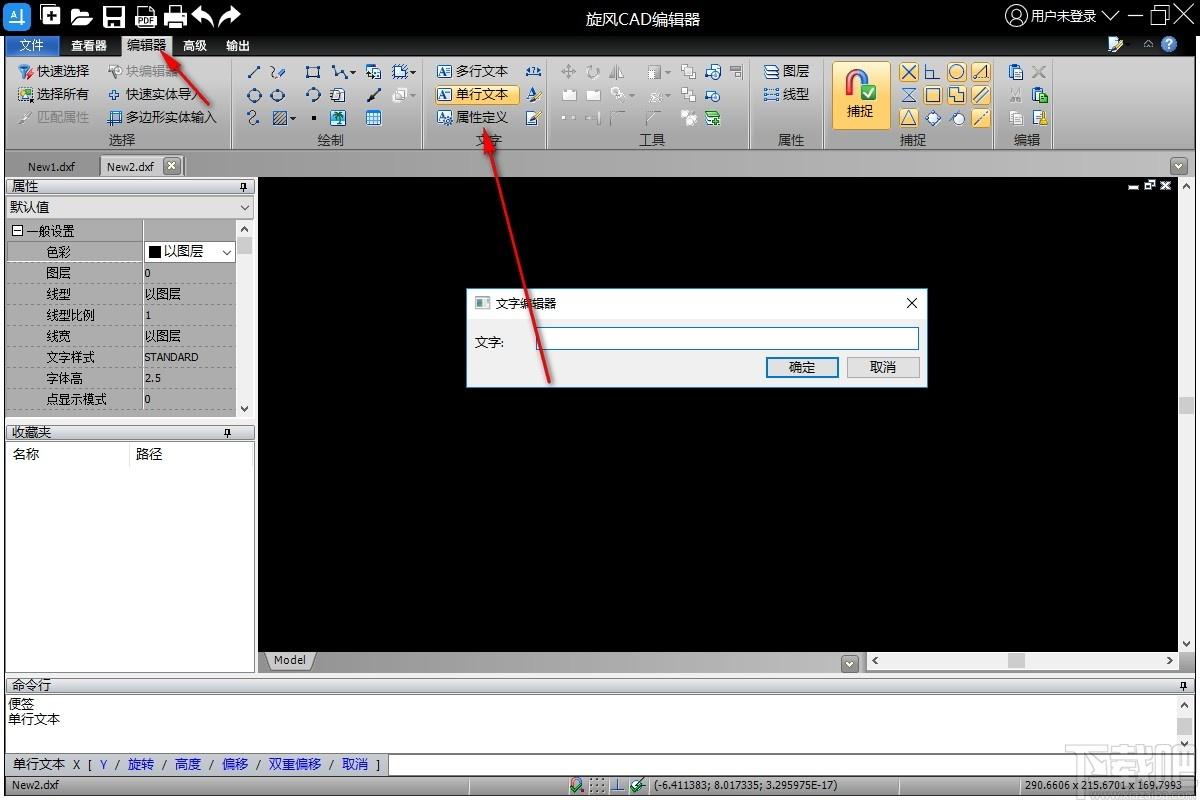Click the 取消 button in text editor dialog
This screenshot has height=800, width=1200.
[883, 367]
